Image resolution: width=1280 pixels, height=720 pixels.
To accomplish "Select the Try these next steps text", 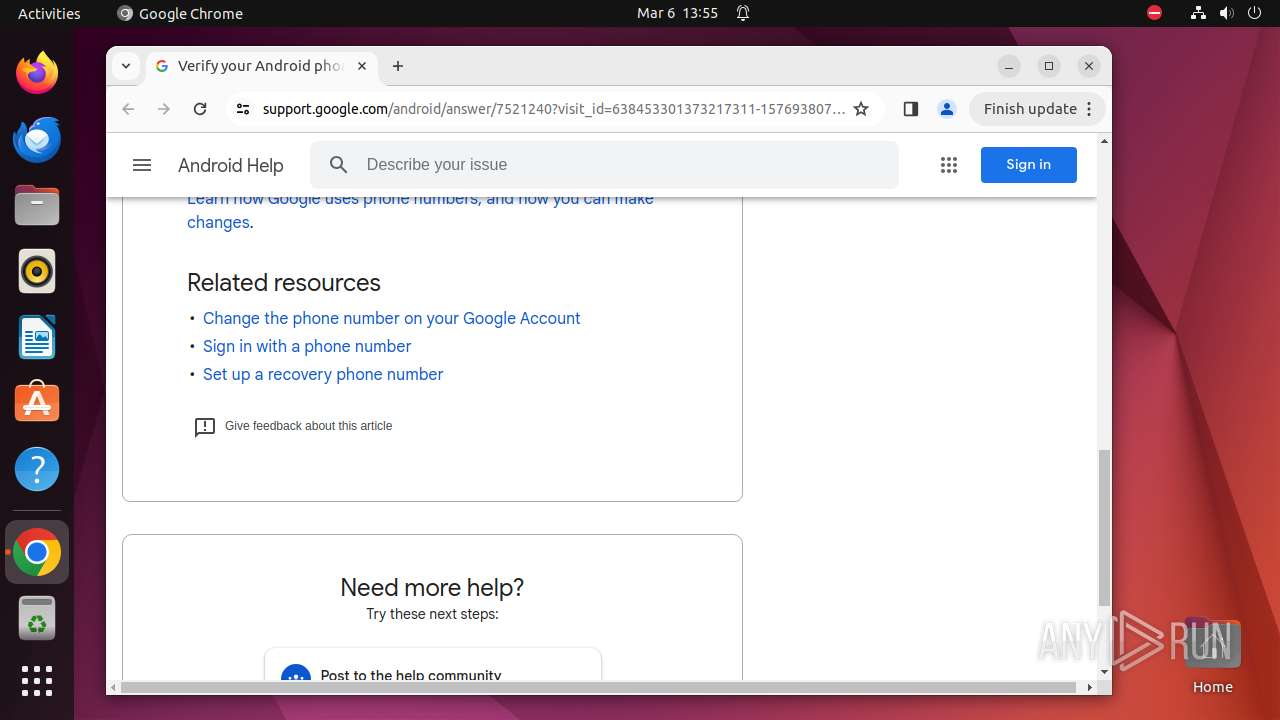I will click(x=432, y=614).
